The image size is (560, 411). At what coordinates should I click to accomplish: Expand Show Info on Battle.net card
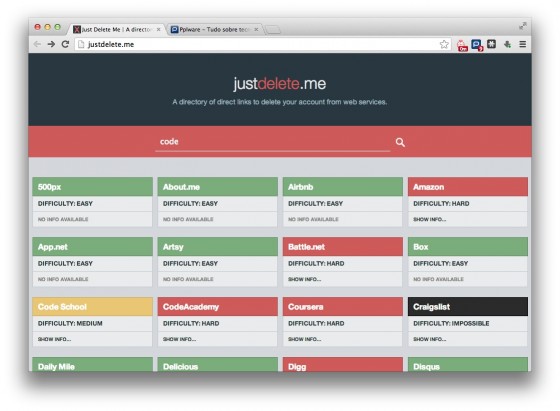point(305,279)
